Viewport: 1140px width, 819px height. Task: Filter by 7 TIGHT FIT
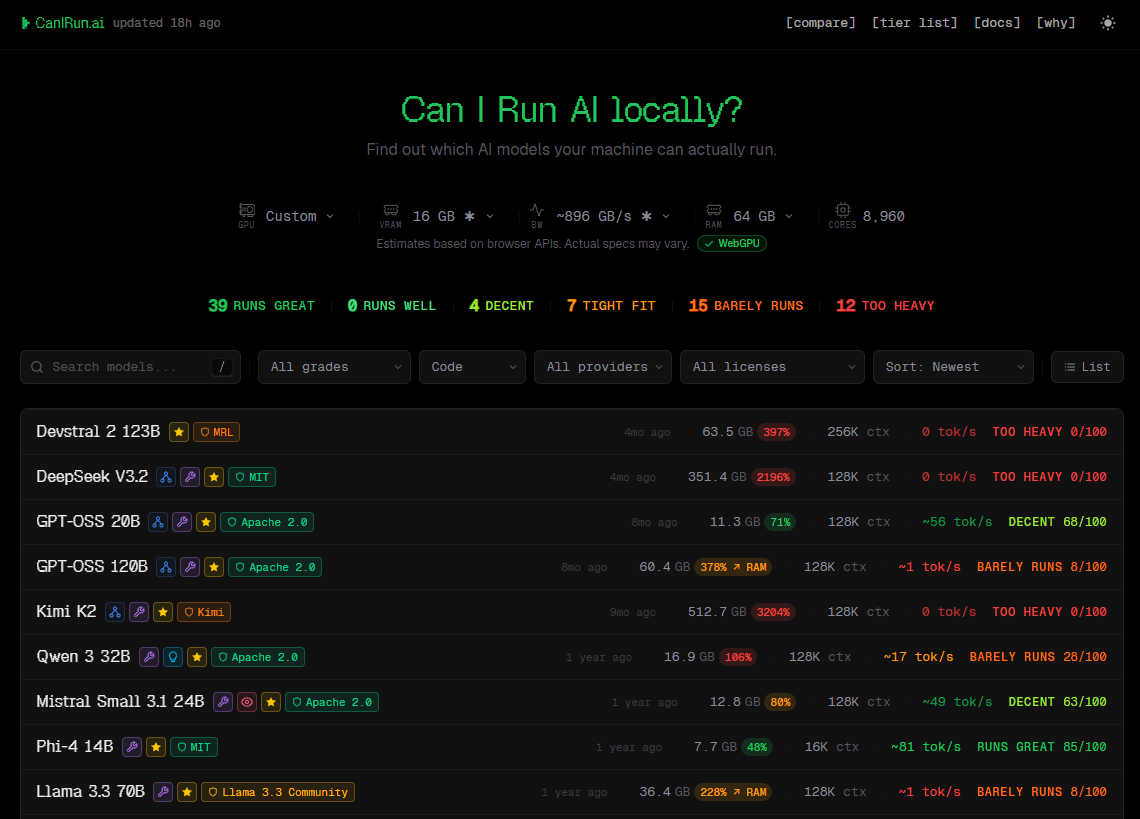[611, 305]
